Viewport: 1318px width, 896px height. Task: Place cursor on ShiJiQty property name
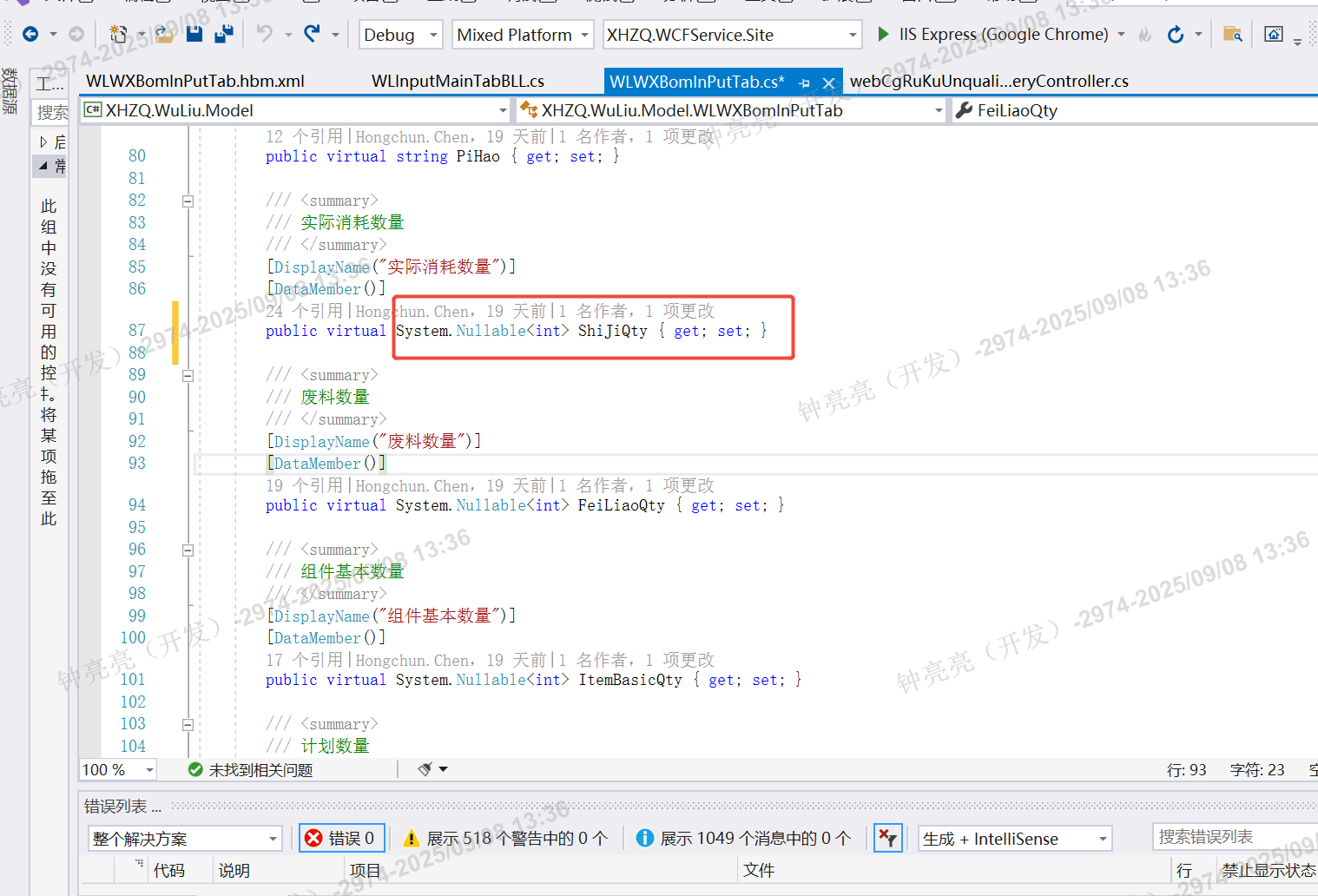(x=612, y=331)
